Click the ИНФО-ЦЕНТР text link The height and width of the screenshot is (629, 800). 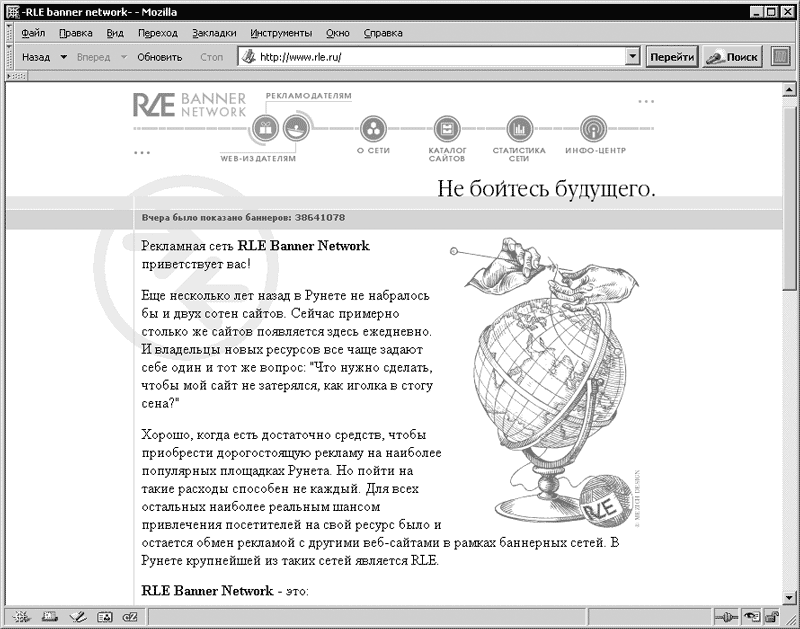pos(595,150)
